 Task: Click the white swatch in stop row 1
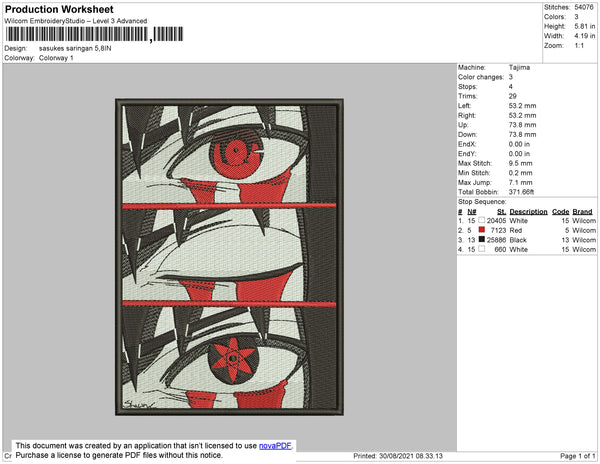click(x=481, y=220)
